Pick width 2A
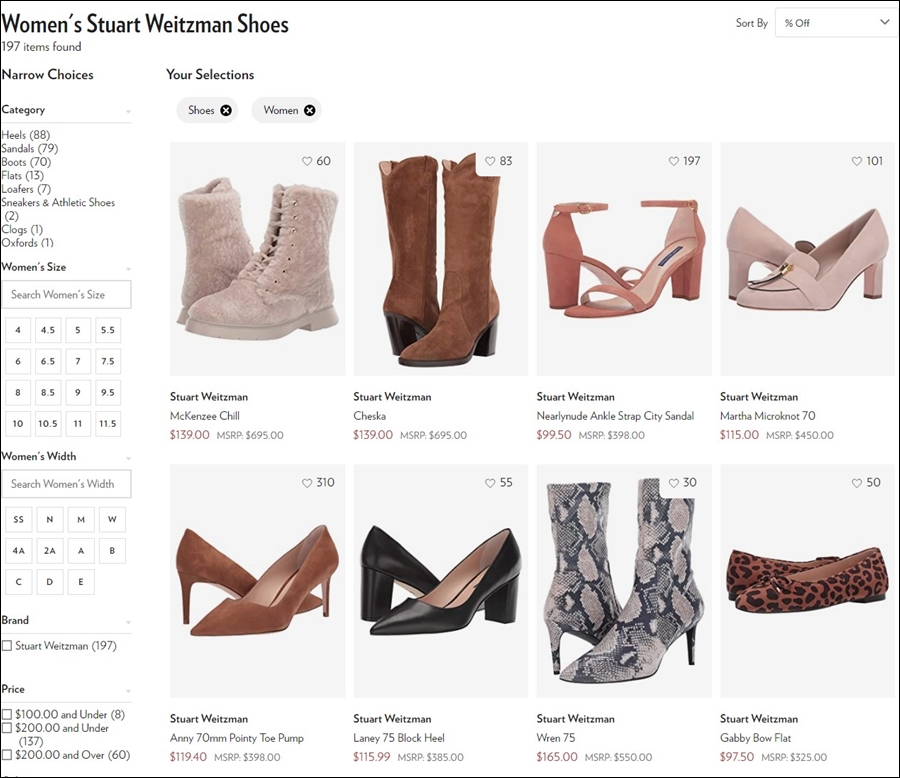 (49, 551)
